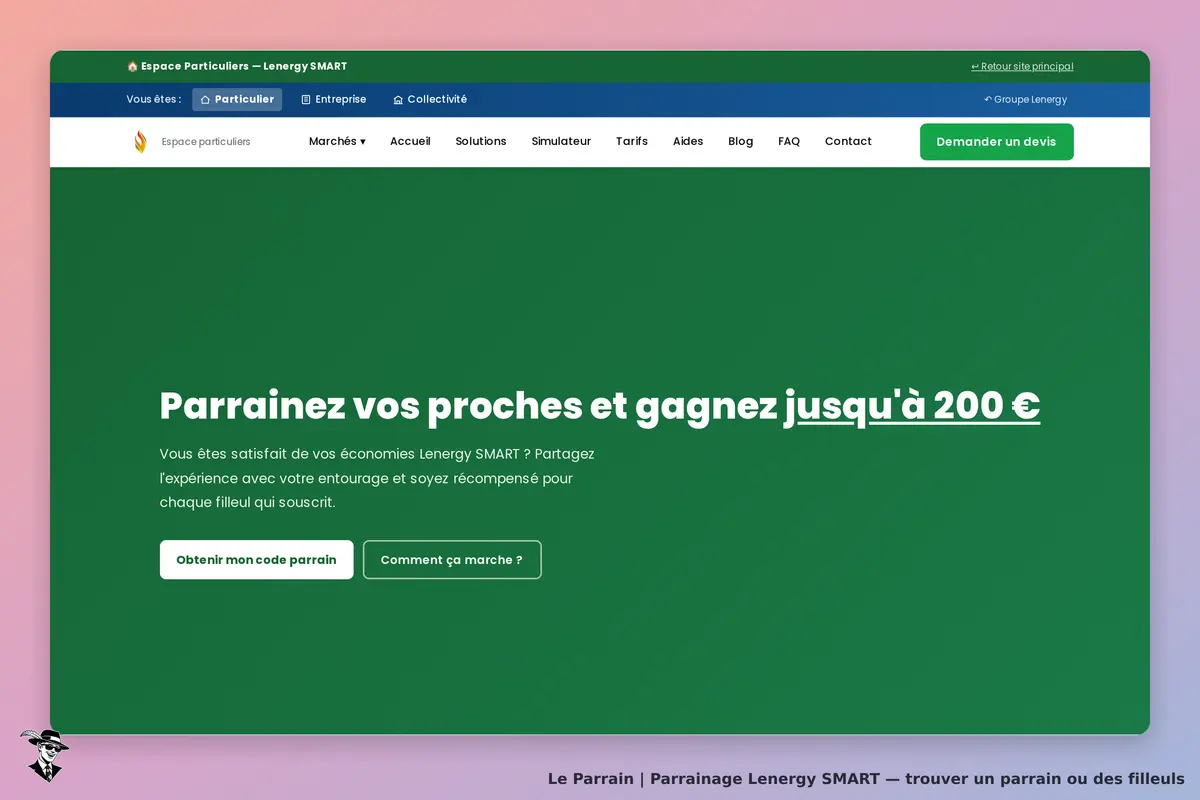The height and width of the screenshot is (800, 1200).
Task: Open the Solutions nav item
Action: 481,141
